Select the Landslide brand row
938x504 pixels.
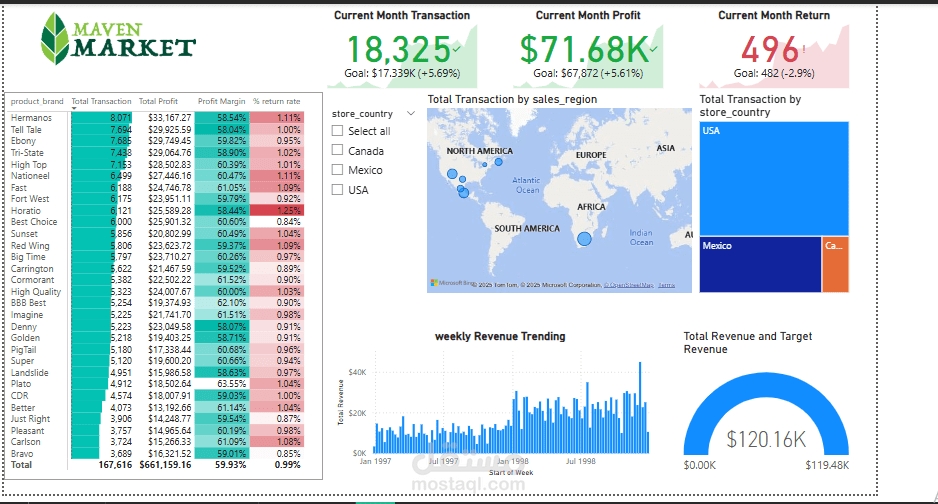pos(157,372)
